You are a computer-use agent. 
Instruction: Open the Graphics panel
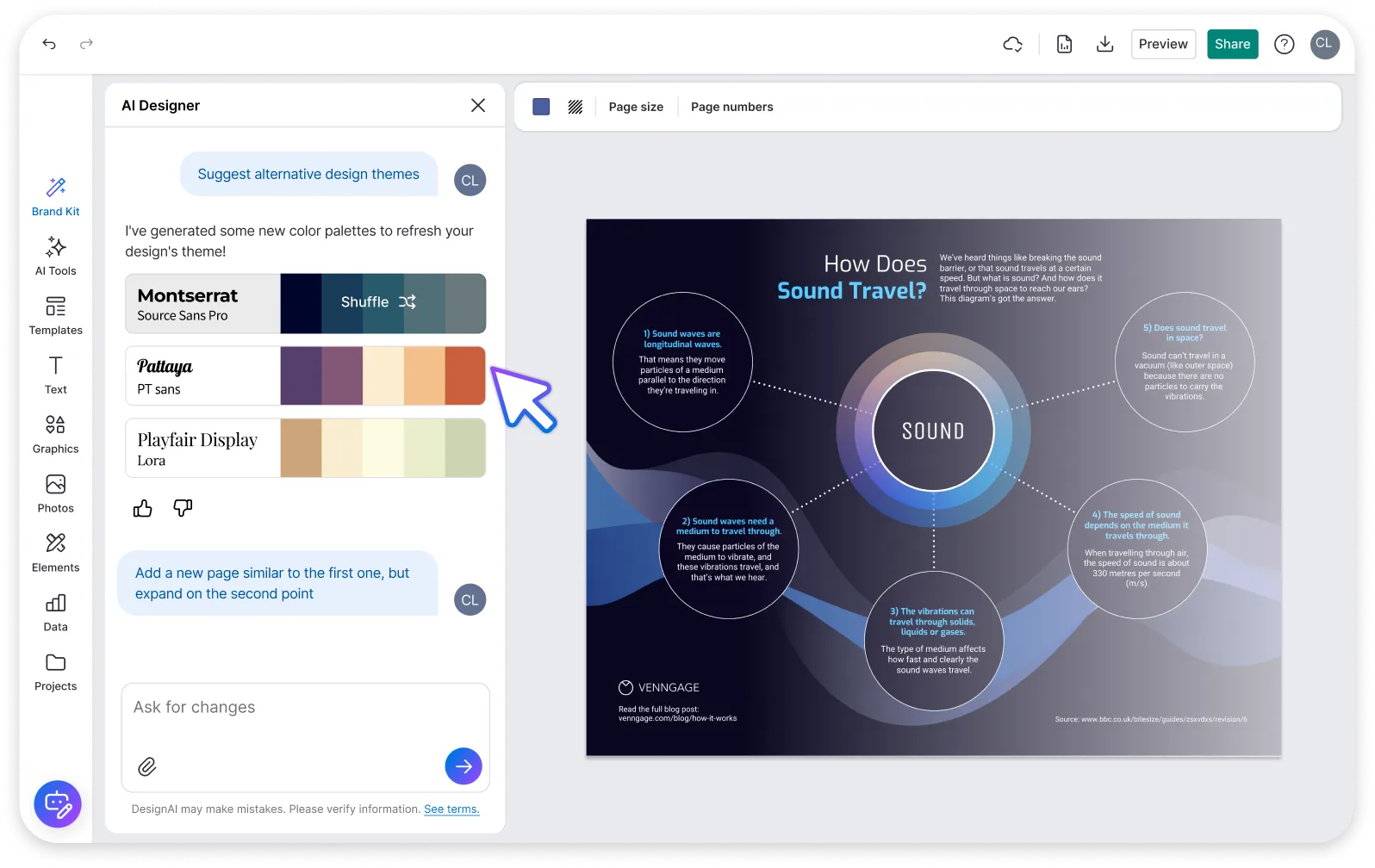click(56, 434)
